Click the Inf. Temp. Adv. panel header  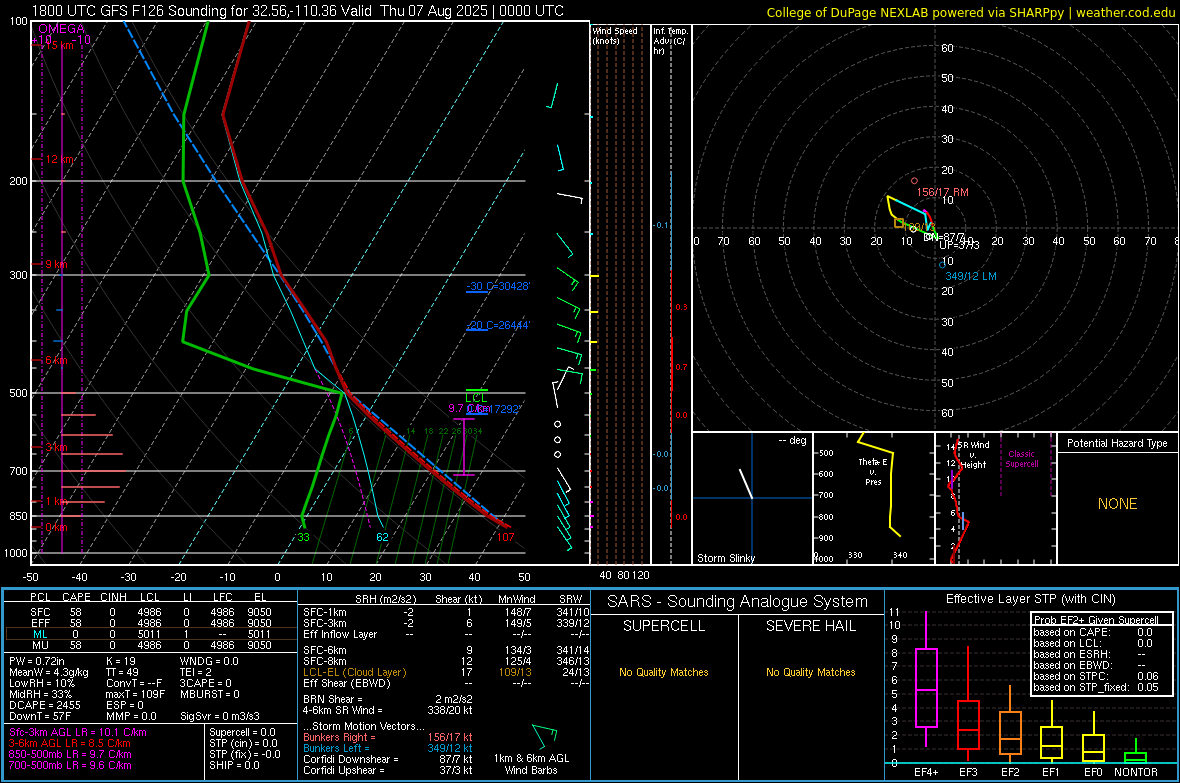tap(670, 41)
